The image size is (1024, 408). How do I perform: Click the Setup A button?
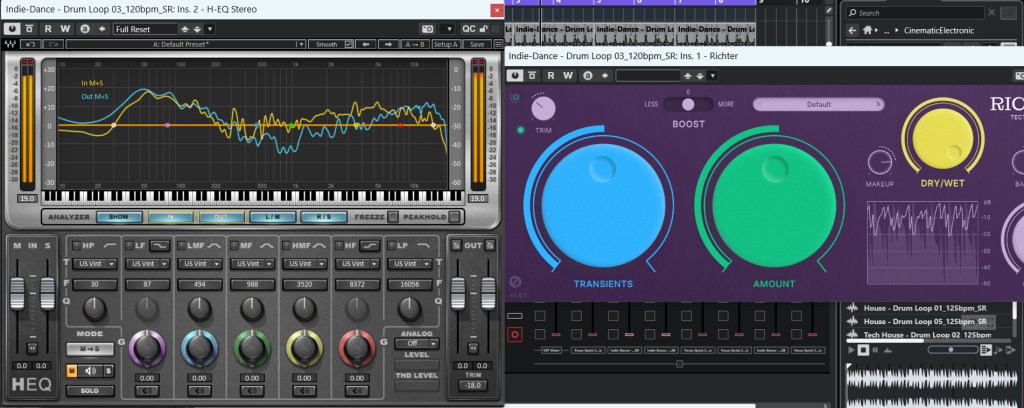pyautogui.click(x=446, y=45)
